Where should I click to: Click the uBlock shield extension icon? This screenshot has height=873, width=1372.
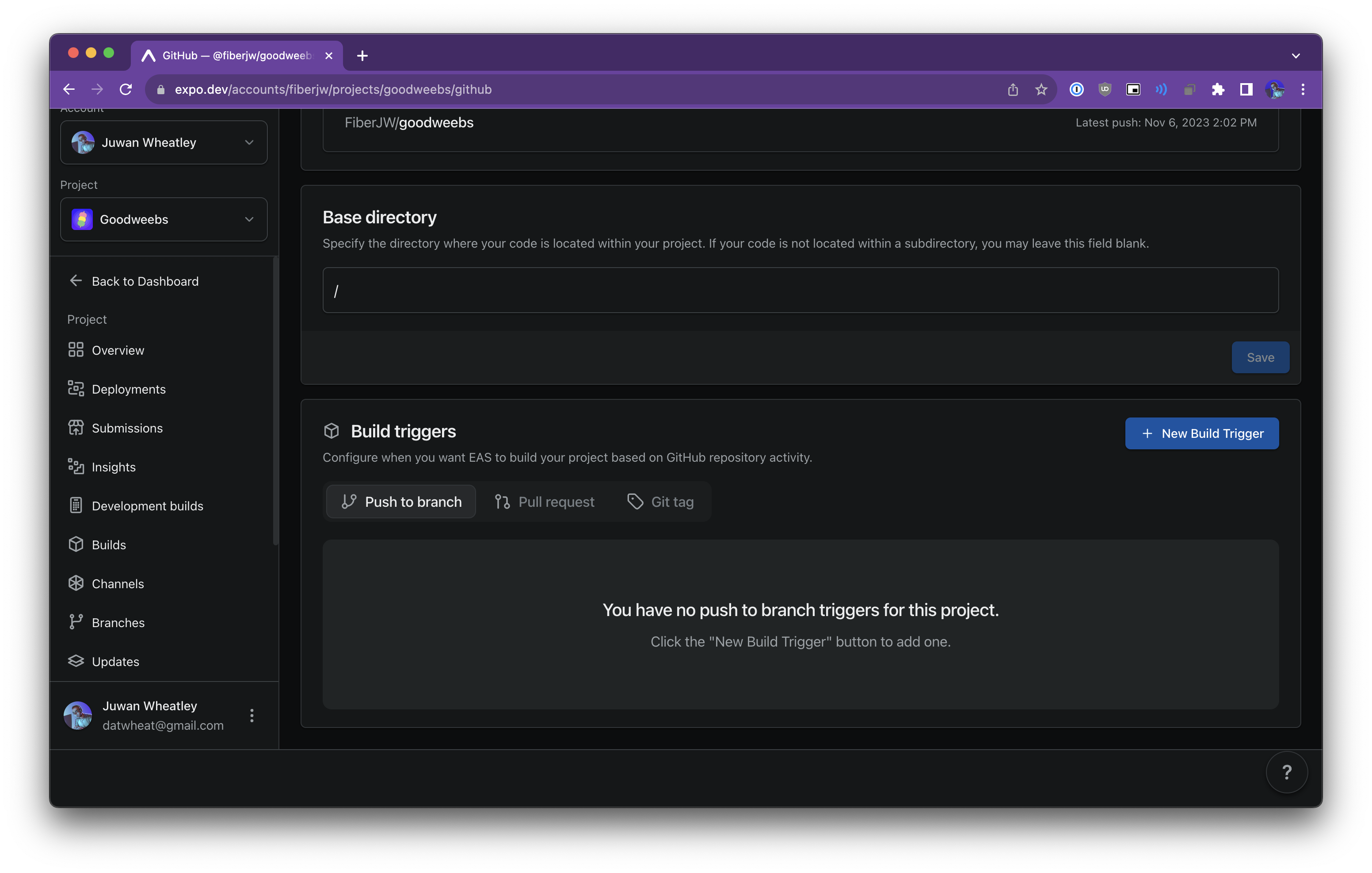click(1105, 89)
